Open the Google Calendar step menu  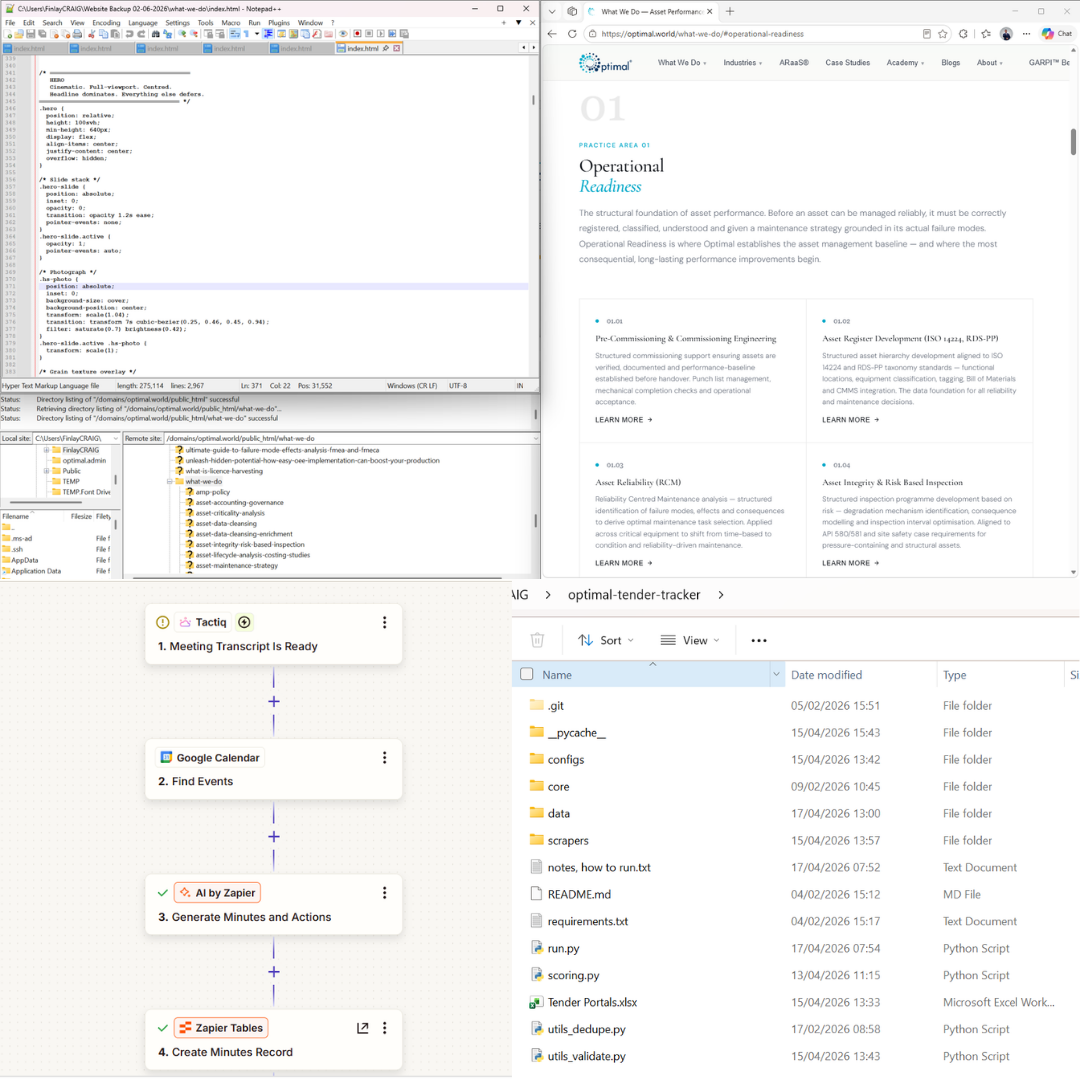tap(384, 758)
